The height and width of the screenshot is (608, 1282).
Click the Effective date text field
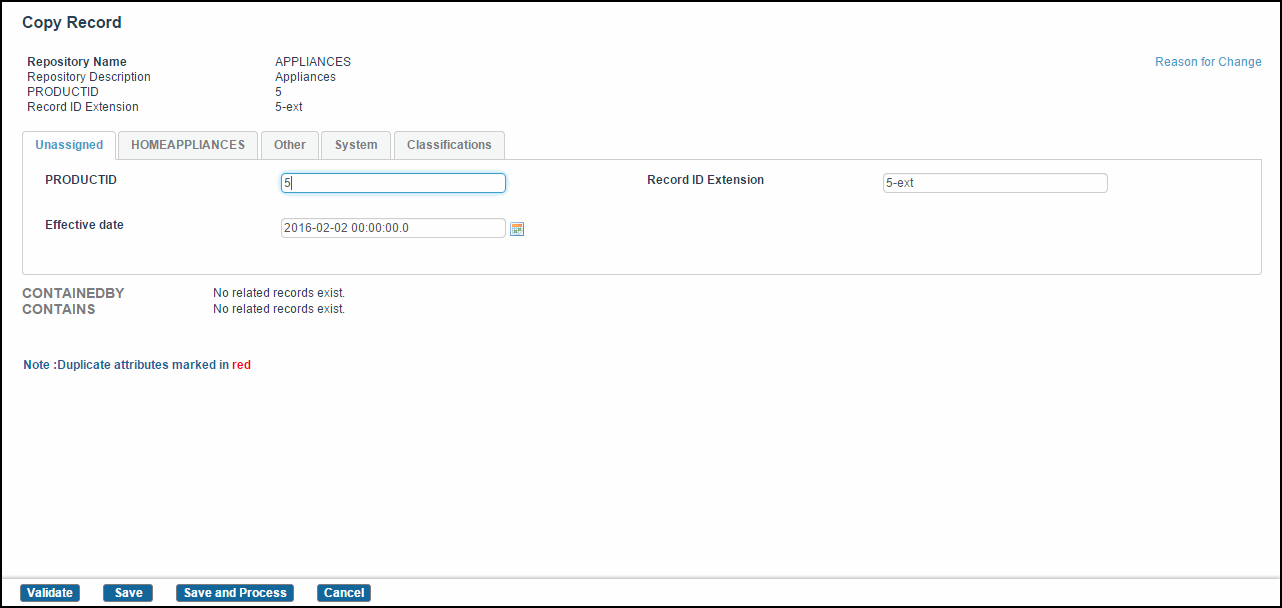pos(393,228)
